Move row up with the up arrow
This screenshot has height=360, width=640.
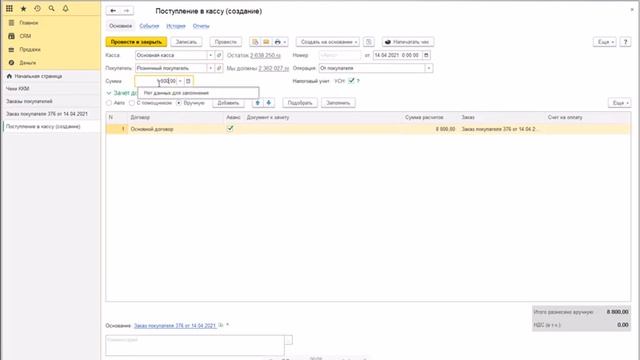click(x=258, y=103)
